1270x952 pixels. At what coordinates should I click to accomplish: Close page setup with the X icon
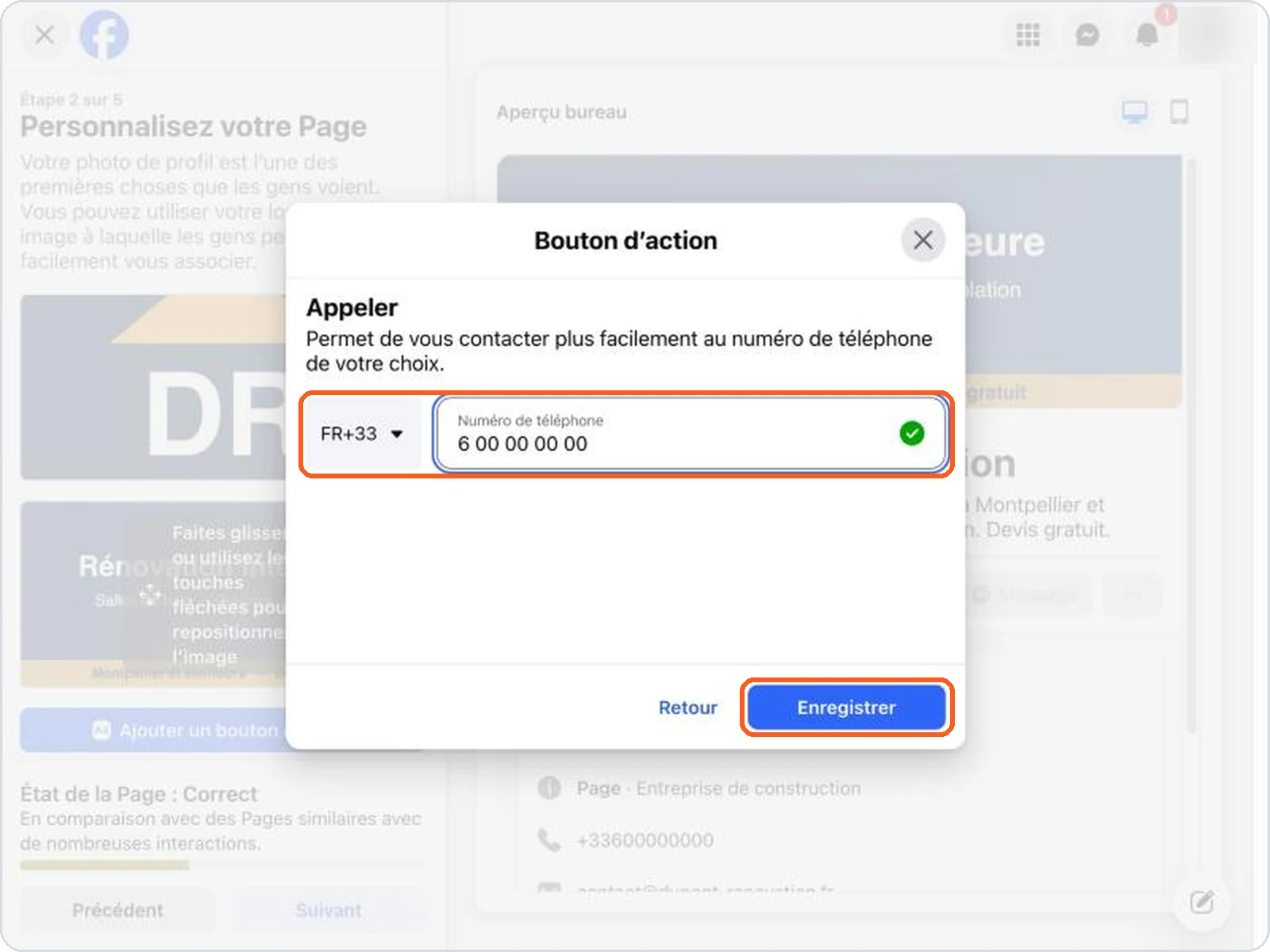44,35
